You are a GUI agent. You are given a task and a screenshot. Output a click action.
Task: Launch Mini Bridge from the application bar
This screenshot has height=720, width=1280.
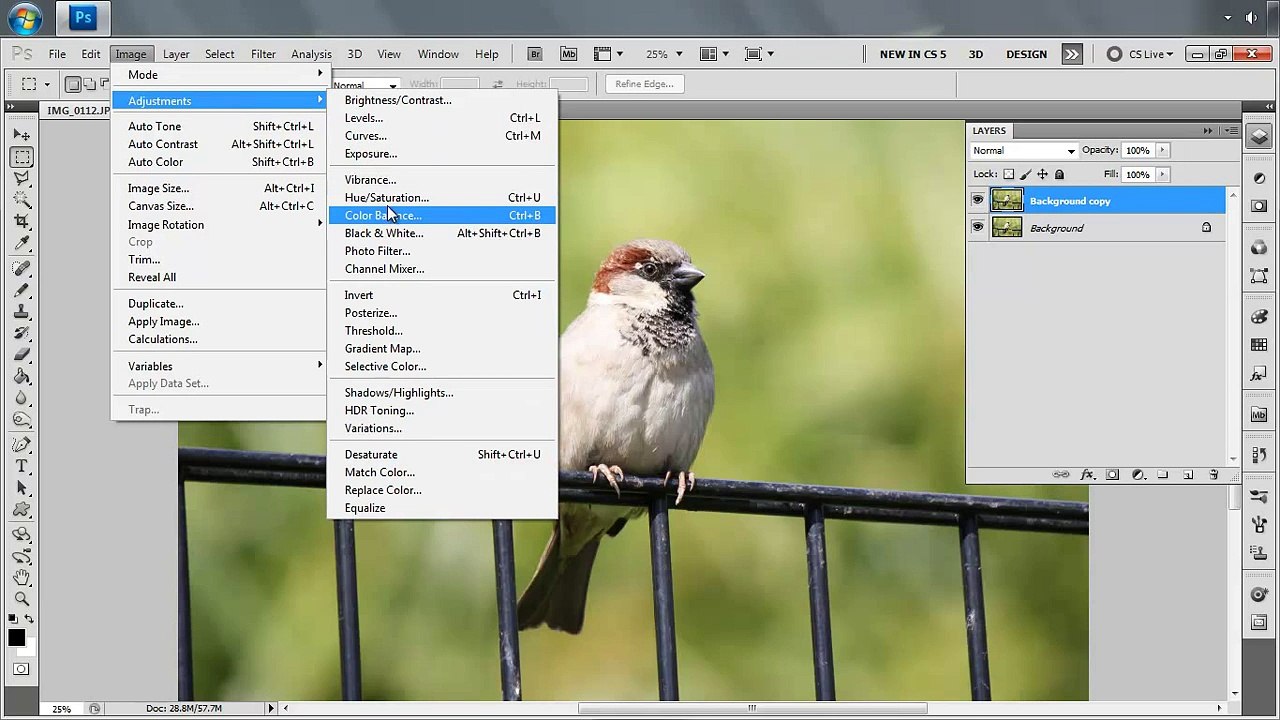pos(569,54)
